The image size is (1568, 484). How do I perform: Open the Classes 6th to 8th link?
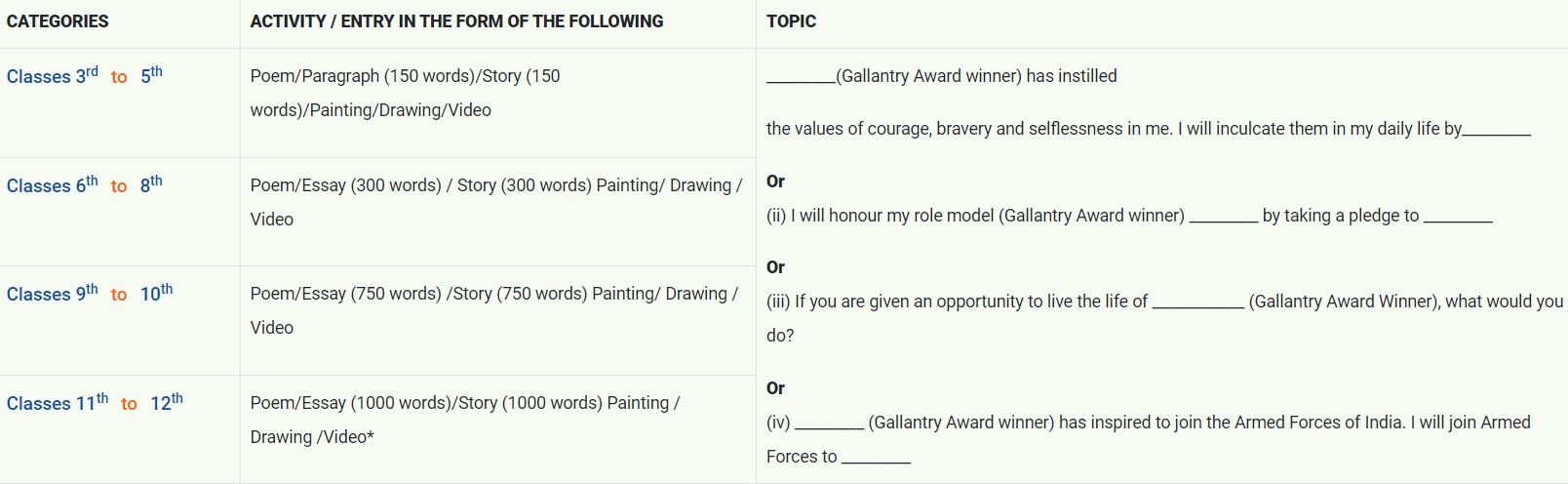pyautogui.click(x=85, y=185)
